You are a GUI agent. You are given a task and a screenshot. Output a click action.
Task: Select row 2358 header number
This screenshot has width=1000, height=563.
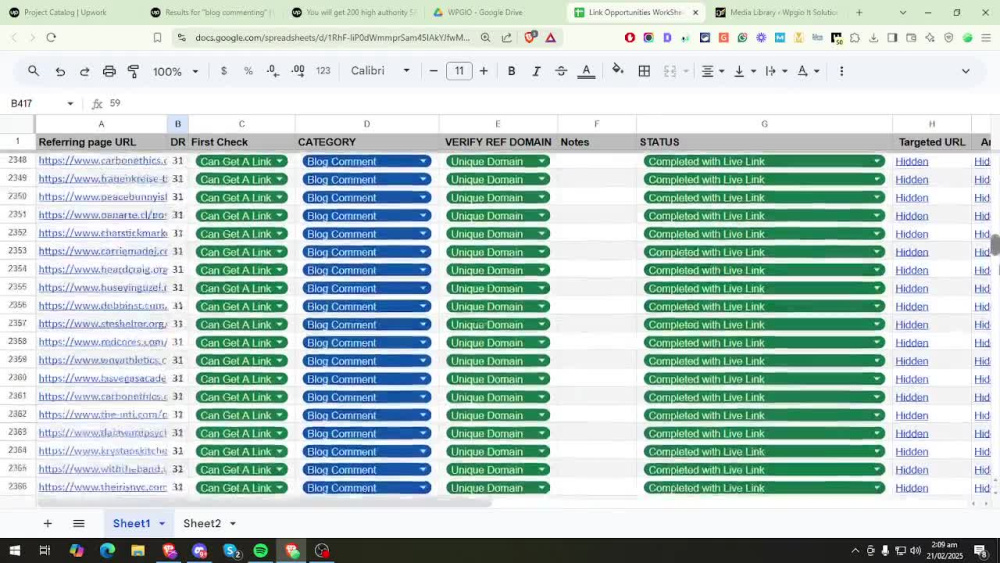coord(17,342)
